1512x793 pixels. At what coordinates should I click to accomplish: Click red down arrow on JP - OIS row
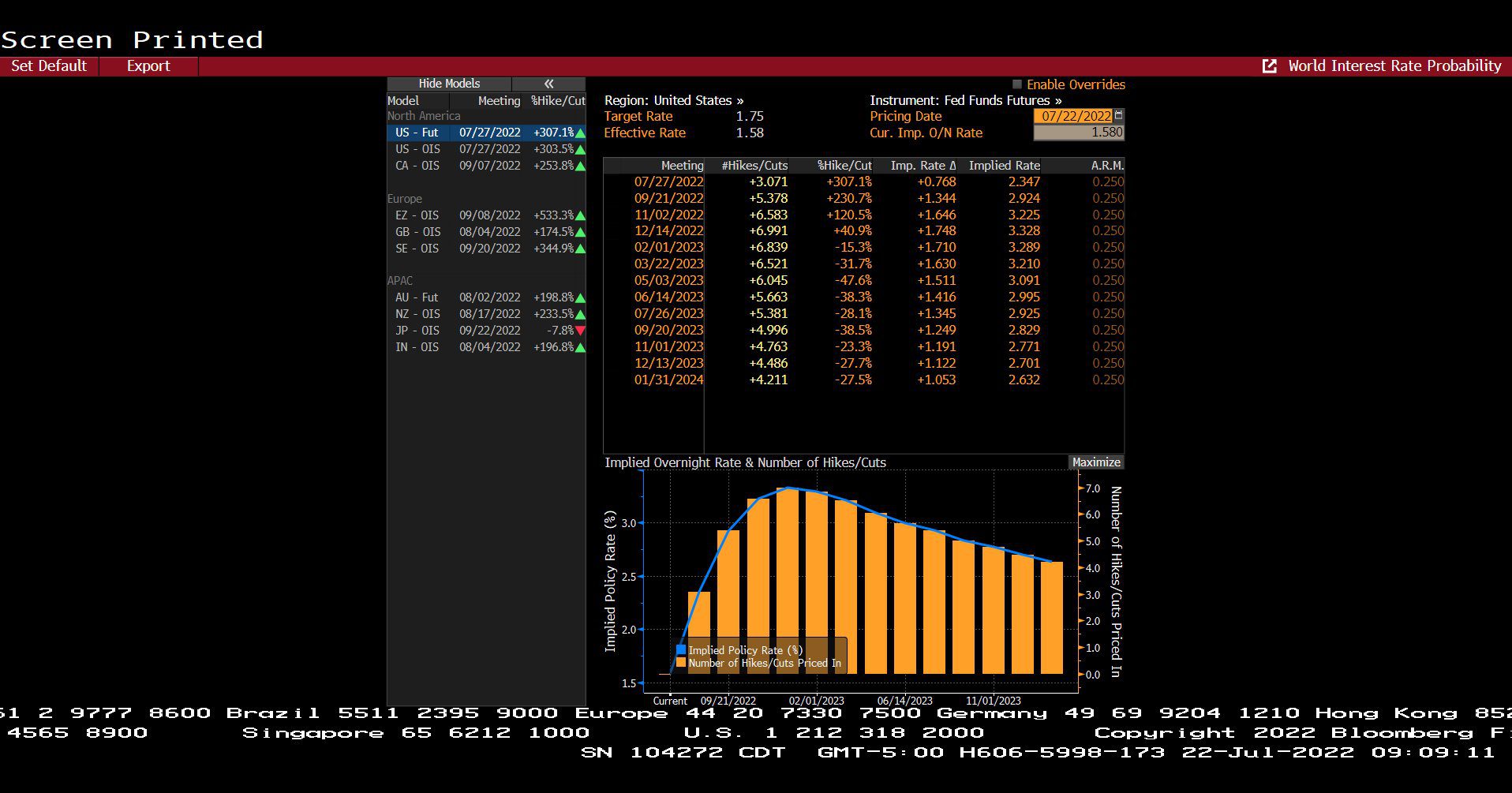[x=580, y=331]
